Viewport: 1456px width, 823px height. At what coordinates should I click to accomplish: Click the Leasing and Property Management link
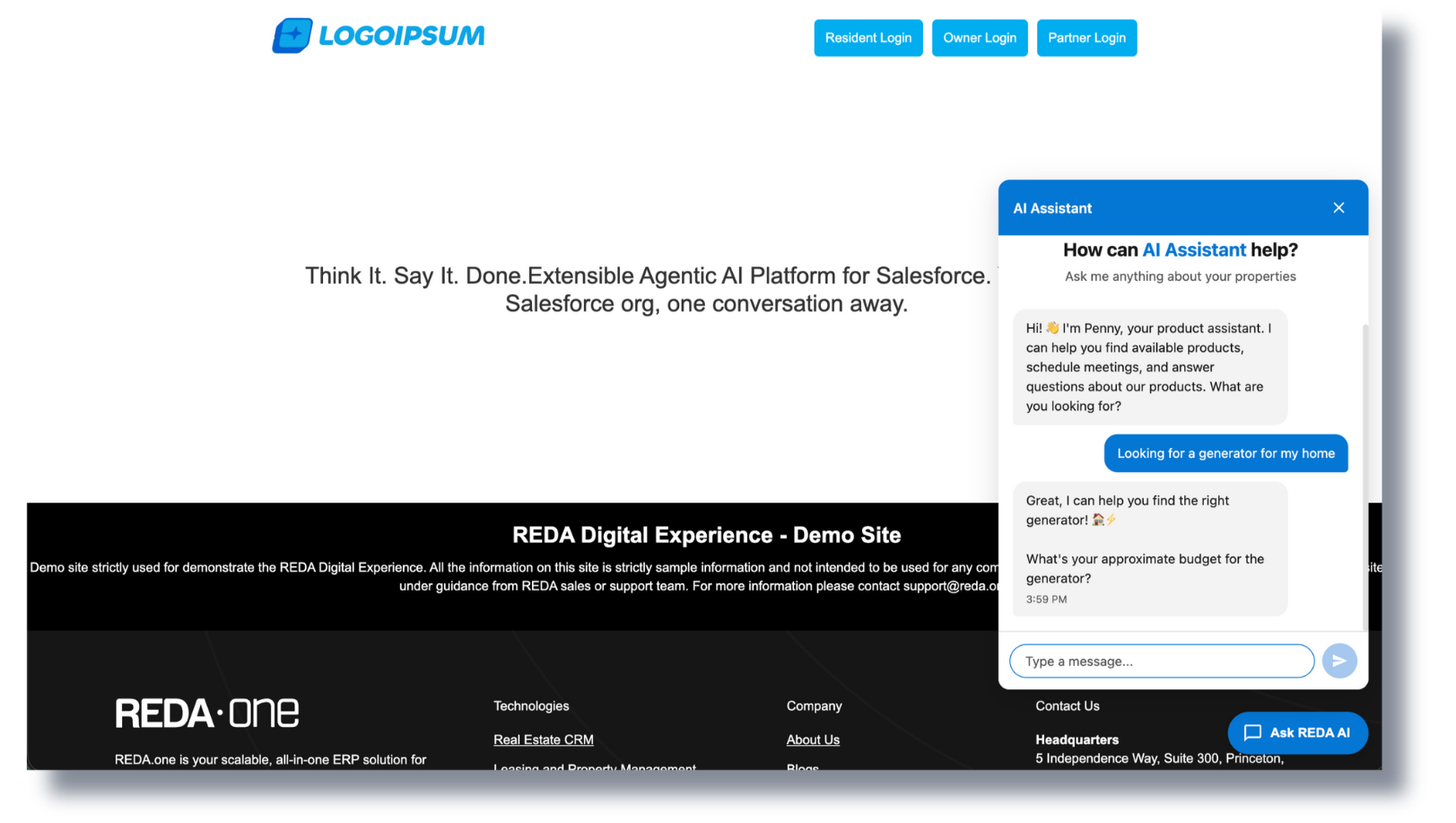[x=594, y=766]
